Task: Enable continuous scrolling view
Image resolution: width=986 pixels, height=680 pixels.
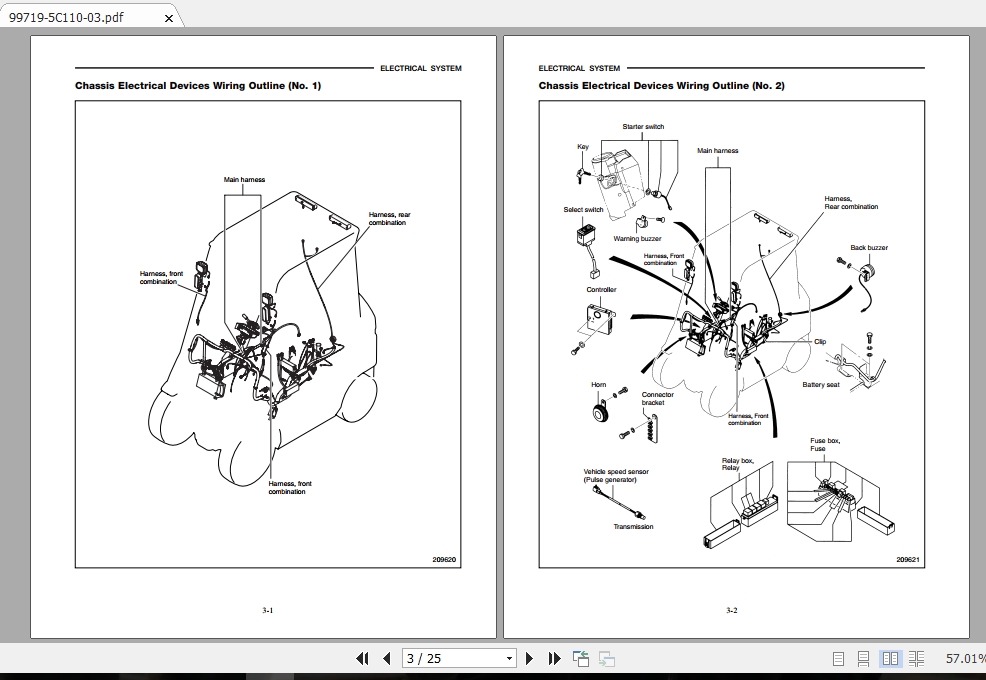Action: pos(863,659)
